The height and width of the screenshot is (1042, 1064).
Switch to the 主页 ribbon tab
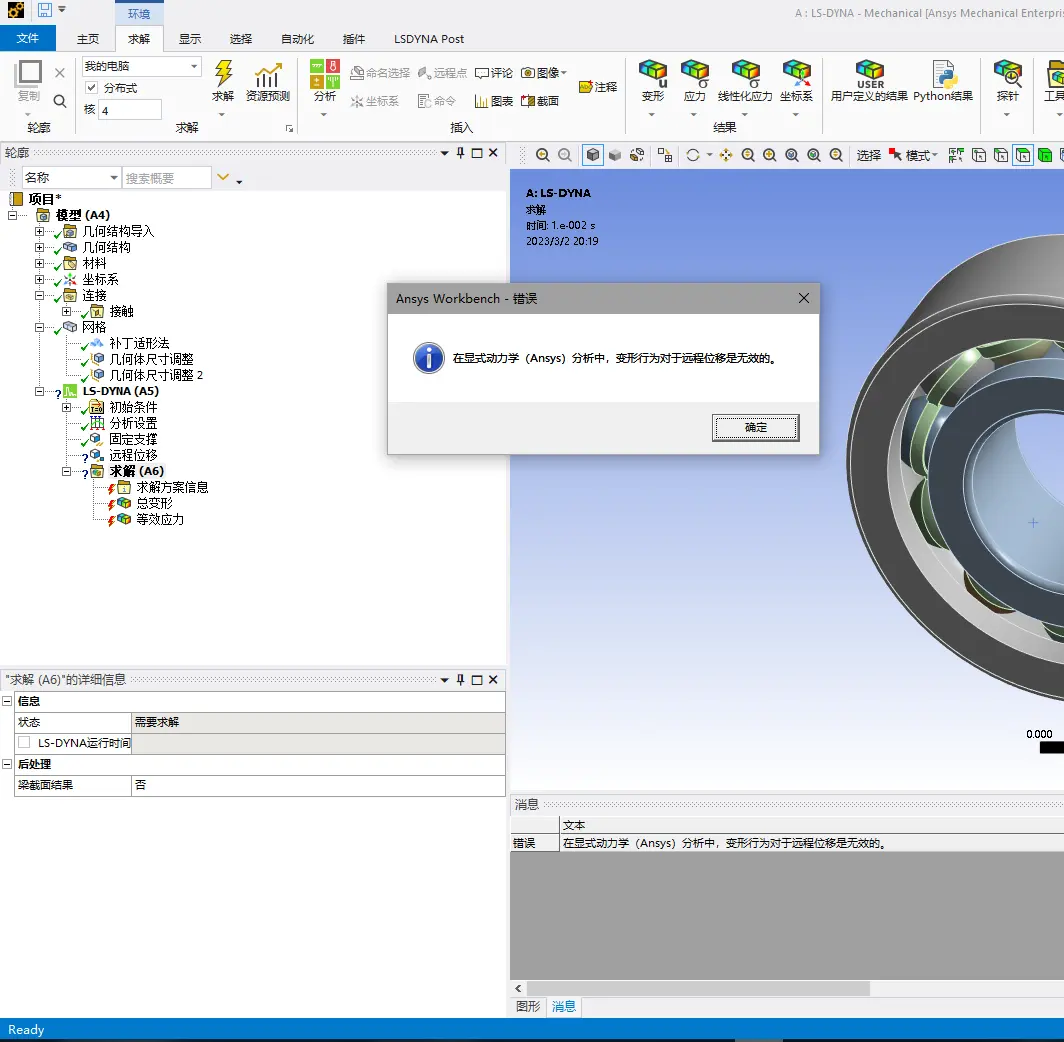point(88,39)
